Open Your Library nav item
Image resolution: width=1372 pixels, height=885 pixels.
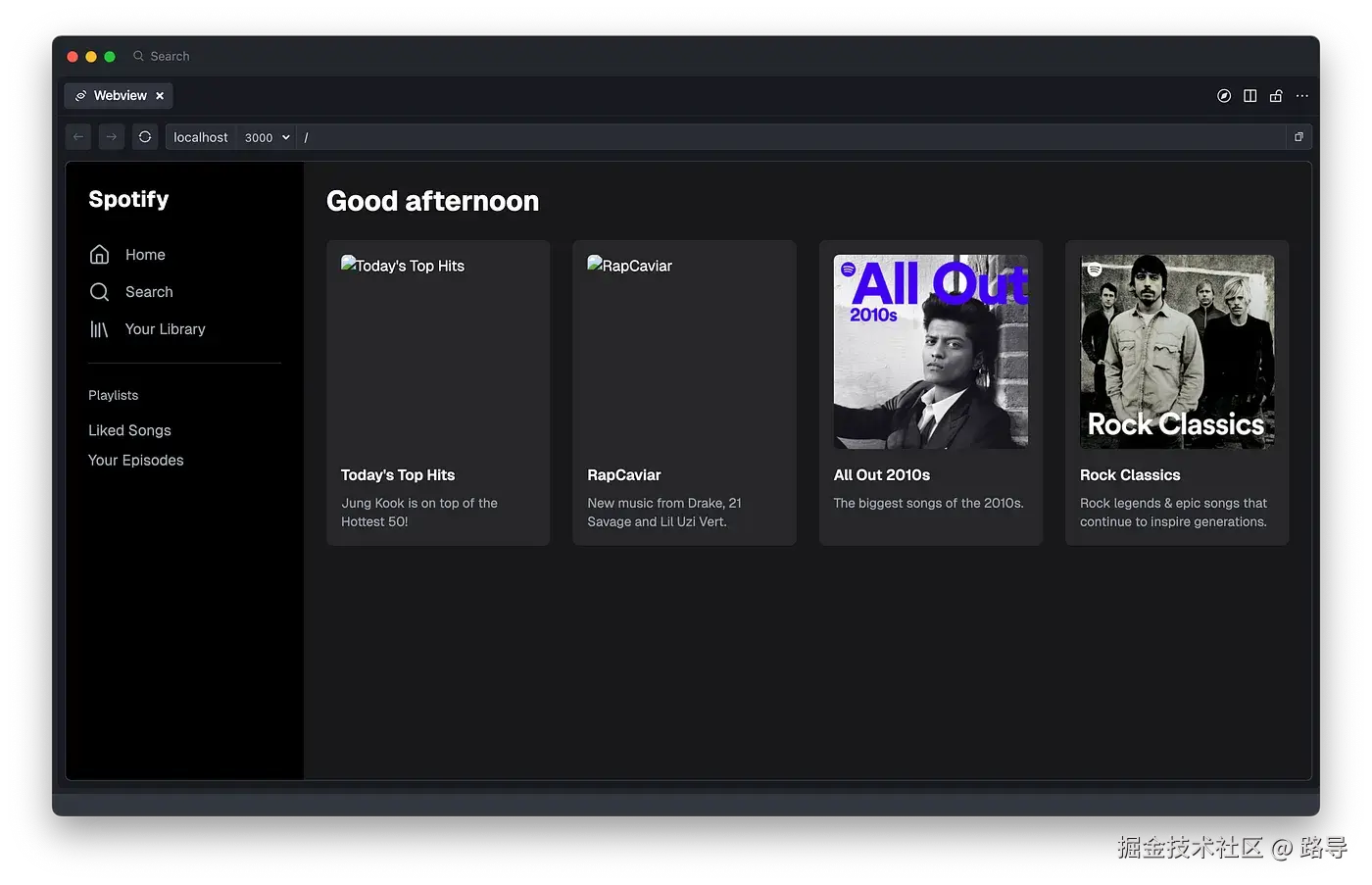(166, 329)
